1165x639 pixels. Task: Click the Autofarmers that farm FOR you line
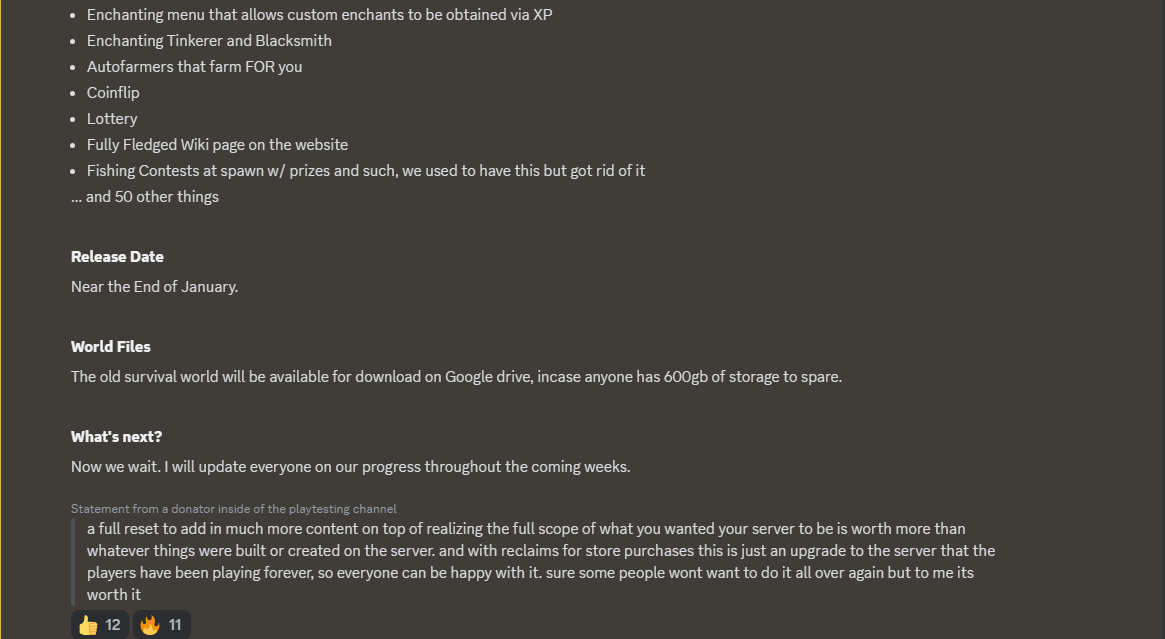tap(195, 67)
